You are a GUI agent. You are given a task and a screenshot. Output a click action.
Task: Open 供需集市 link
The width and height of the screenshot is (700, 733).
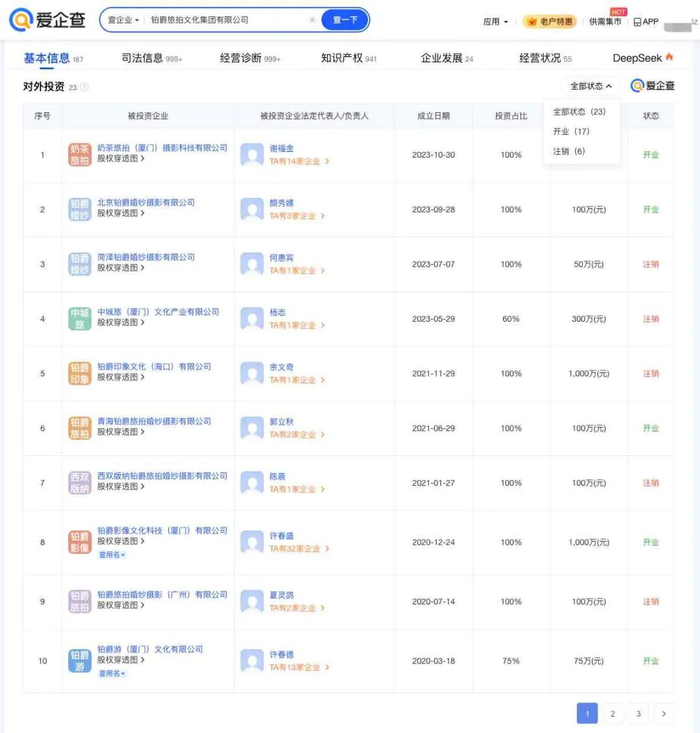point(605,22)
